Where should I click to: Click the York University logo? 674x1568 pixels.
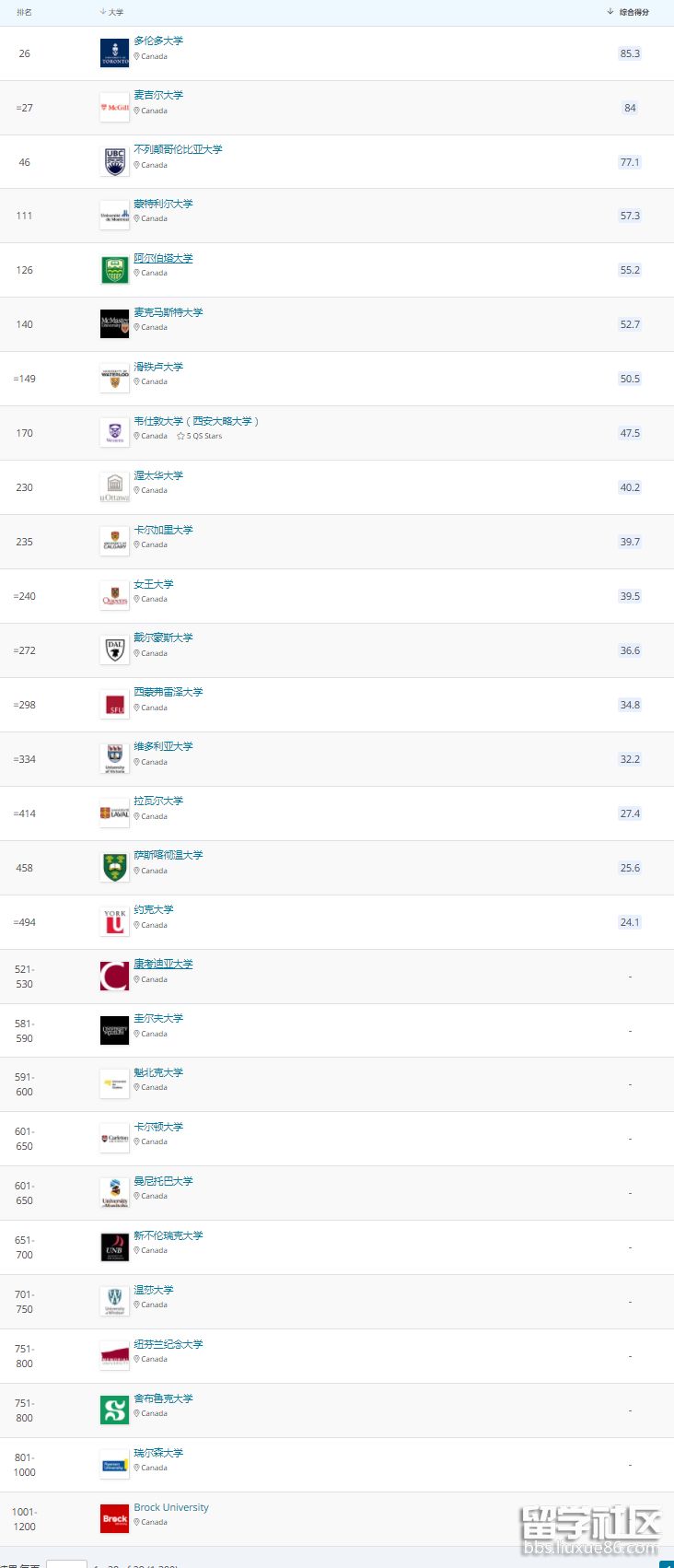114,922
